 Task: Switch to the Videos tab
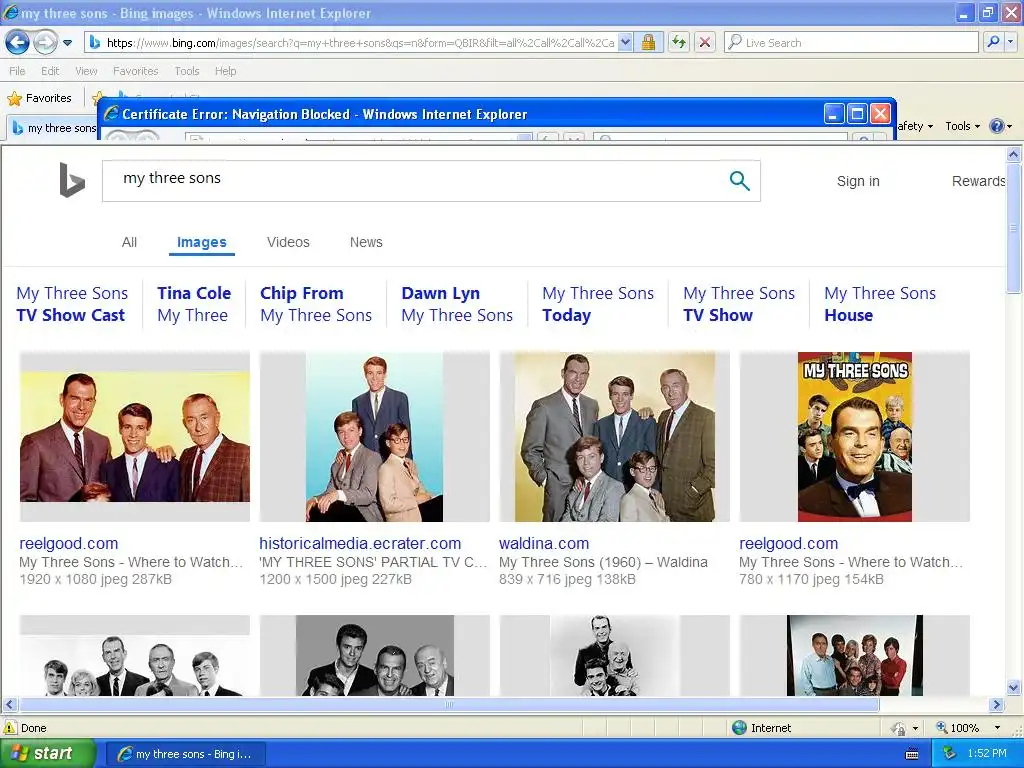coord(288,242)
